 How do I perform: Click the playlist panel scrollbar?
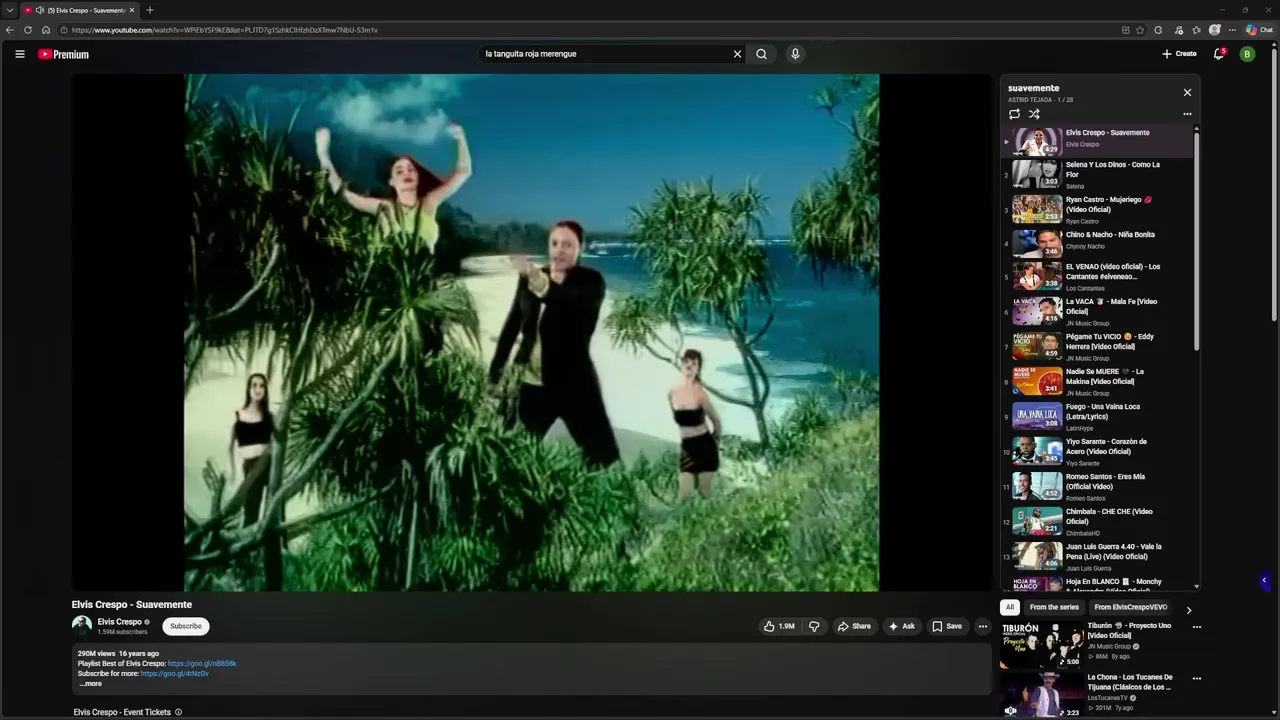coord(1196,240)
